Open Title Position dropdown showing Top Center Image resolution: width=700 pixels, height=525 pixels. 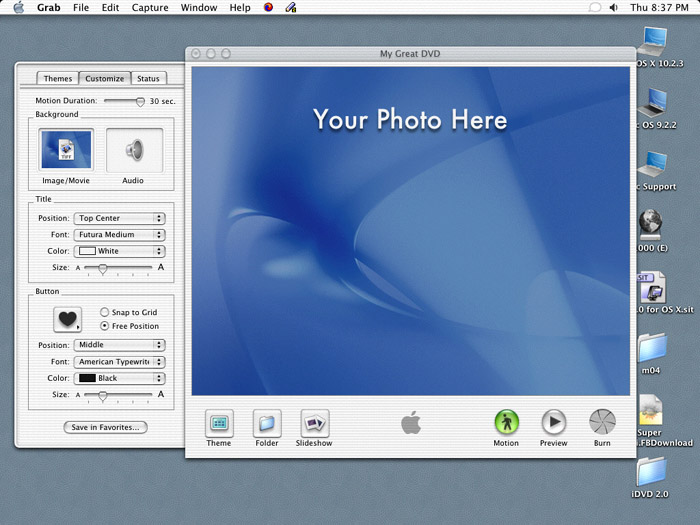coord(119,218)
